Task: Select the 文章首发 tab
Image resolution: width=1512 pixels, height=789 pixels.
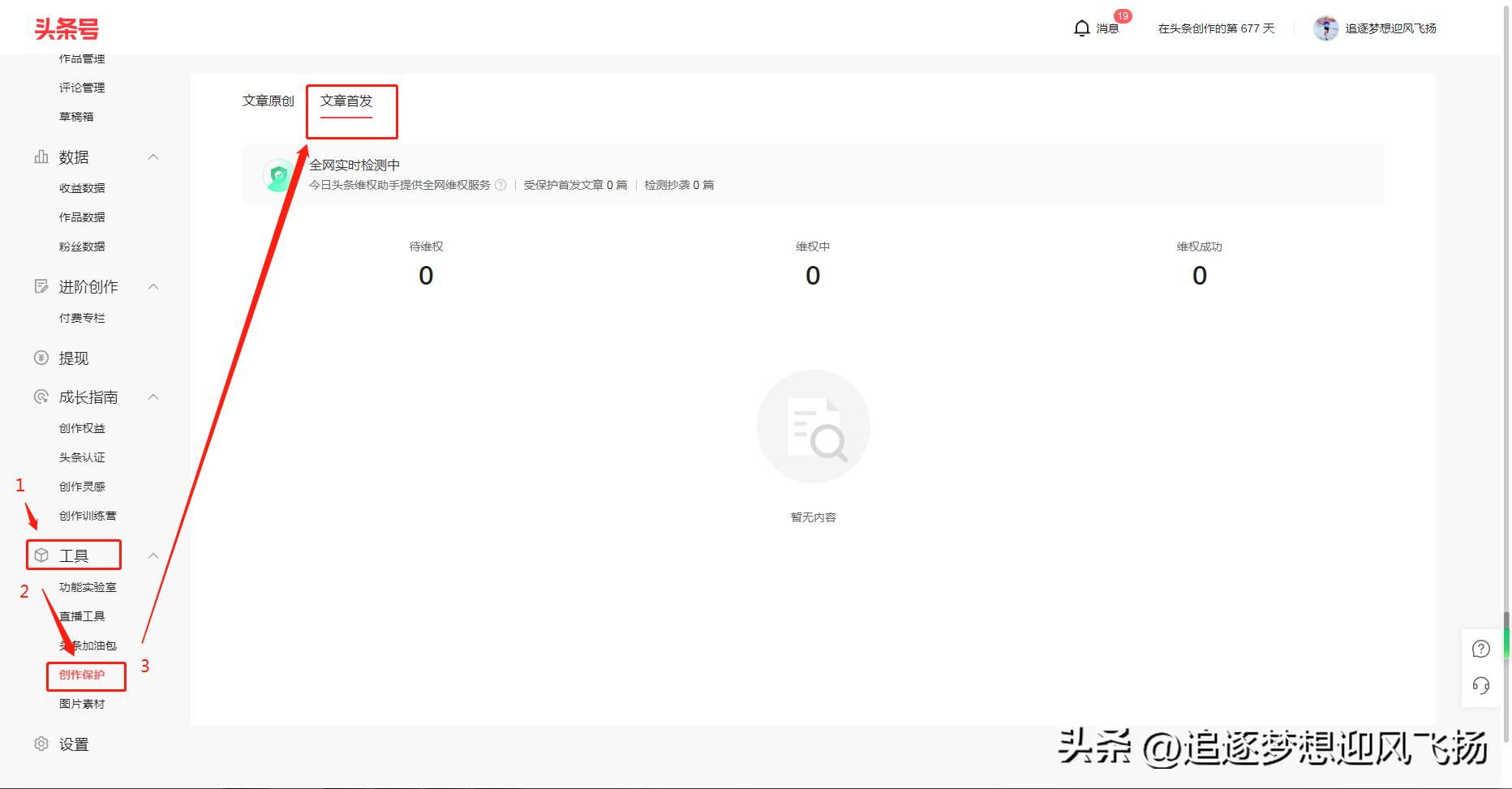Action: coord(346,101)
